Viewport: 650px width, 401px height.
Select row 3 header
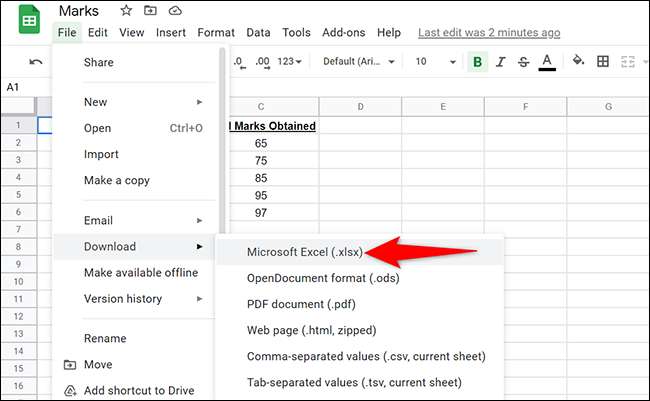pyautogui.click(x=18, y=160)
